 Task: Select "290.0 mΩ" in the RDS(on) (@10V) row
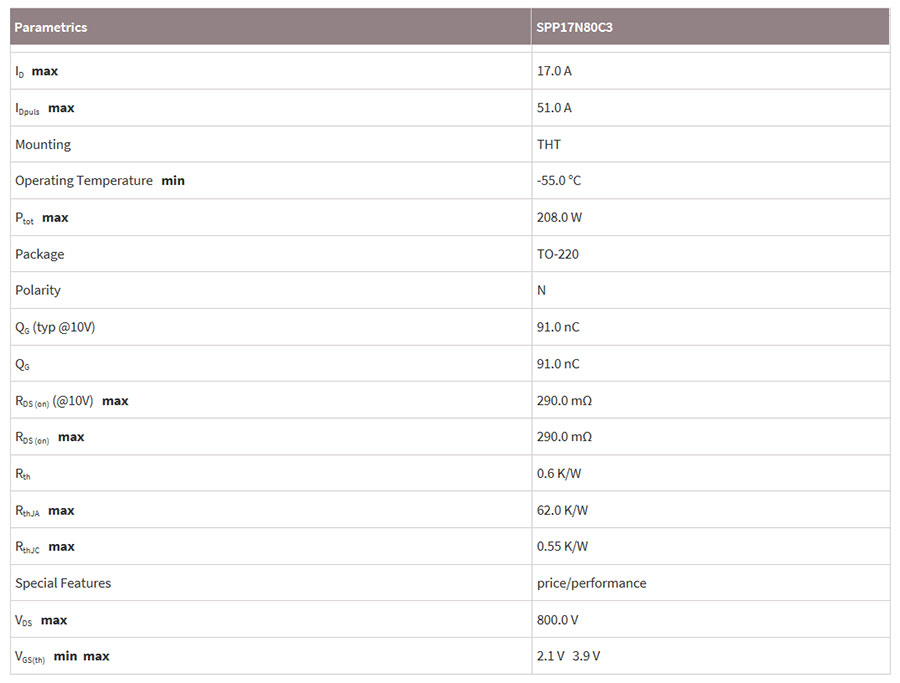click(564, 401)
